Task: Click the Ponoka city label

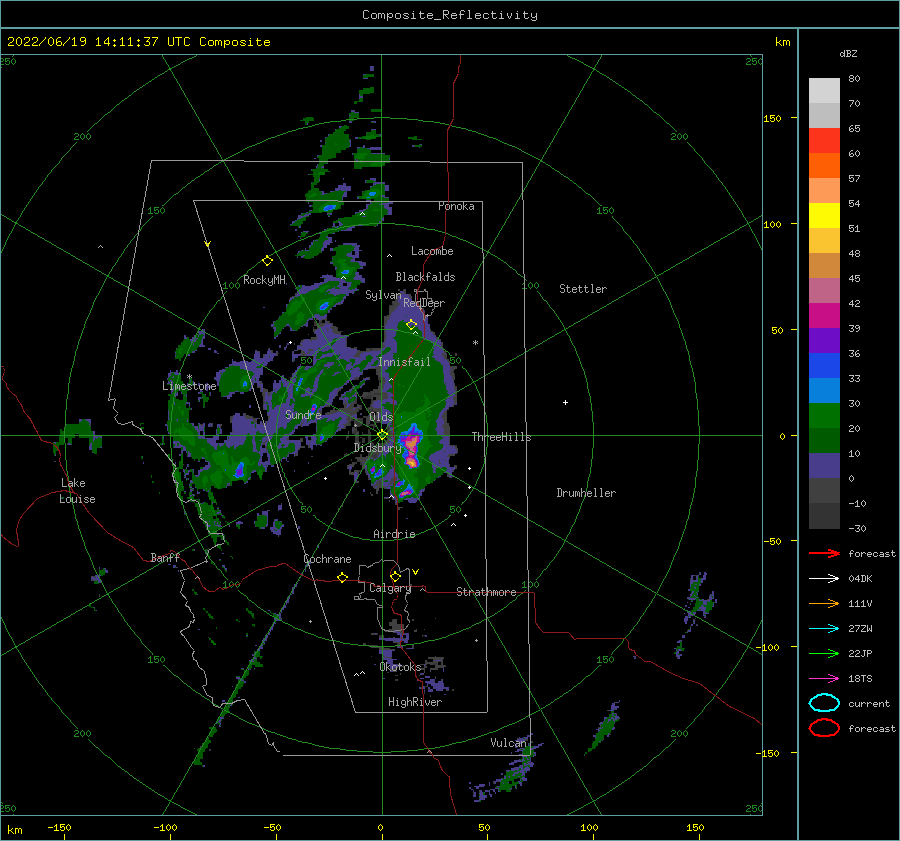Action: tap(456, 206)
